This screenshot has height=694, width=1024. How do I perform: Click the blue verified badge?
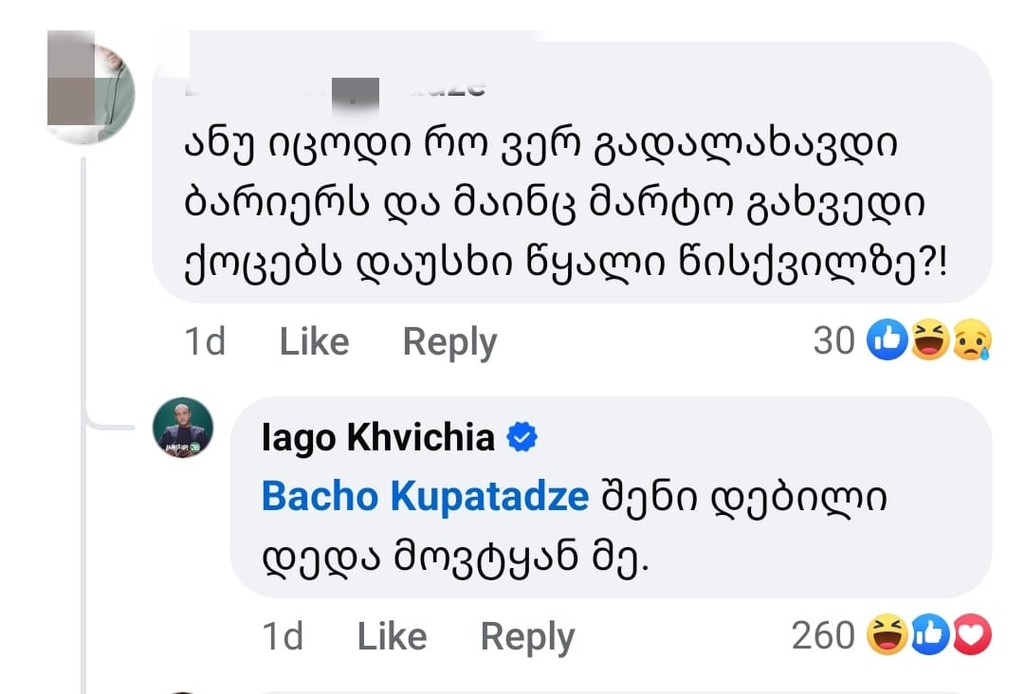[523, 437]
